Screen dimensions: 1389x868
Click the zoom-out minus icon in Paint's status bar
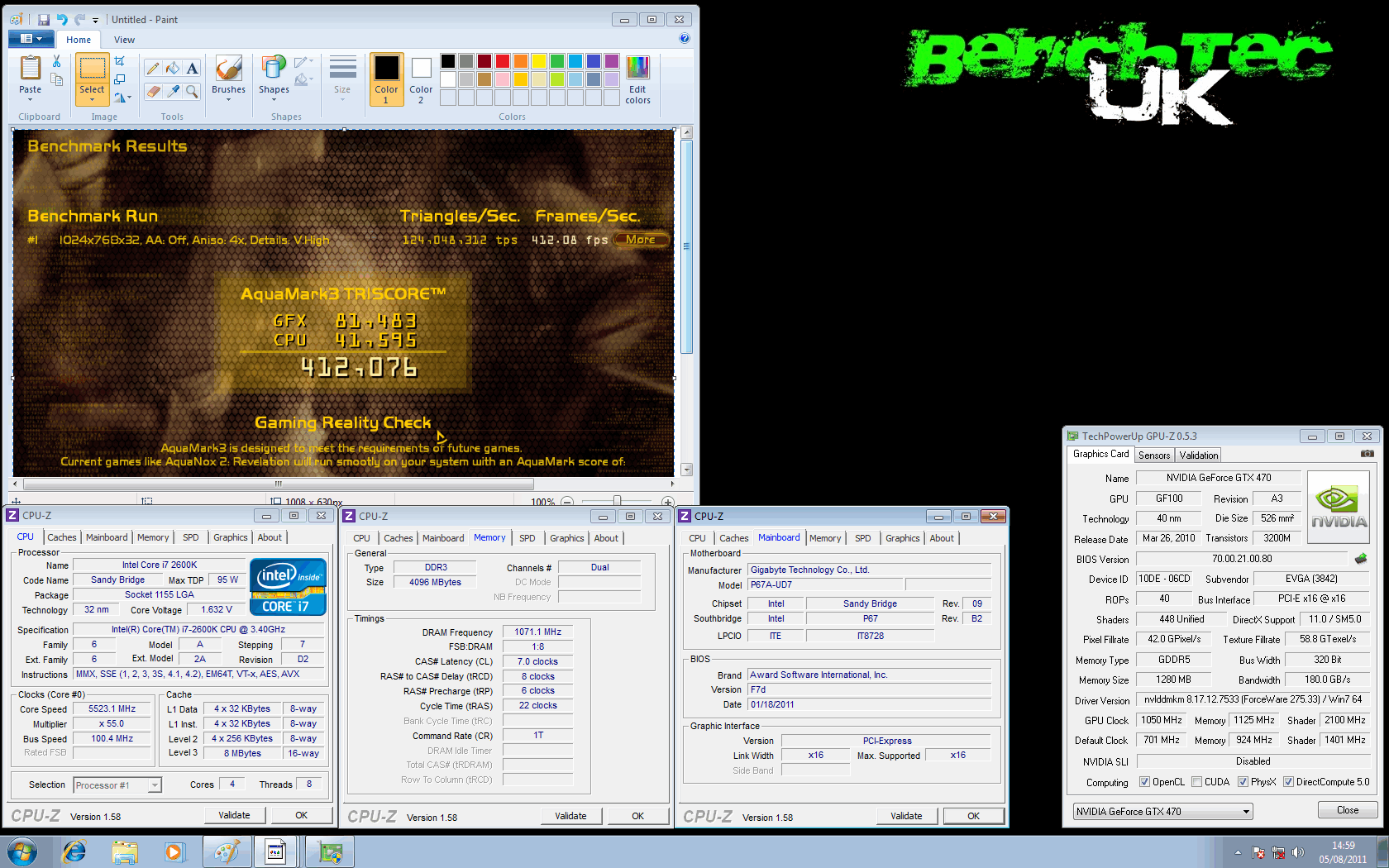click(x=567, y=502)
